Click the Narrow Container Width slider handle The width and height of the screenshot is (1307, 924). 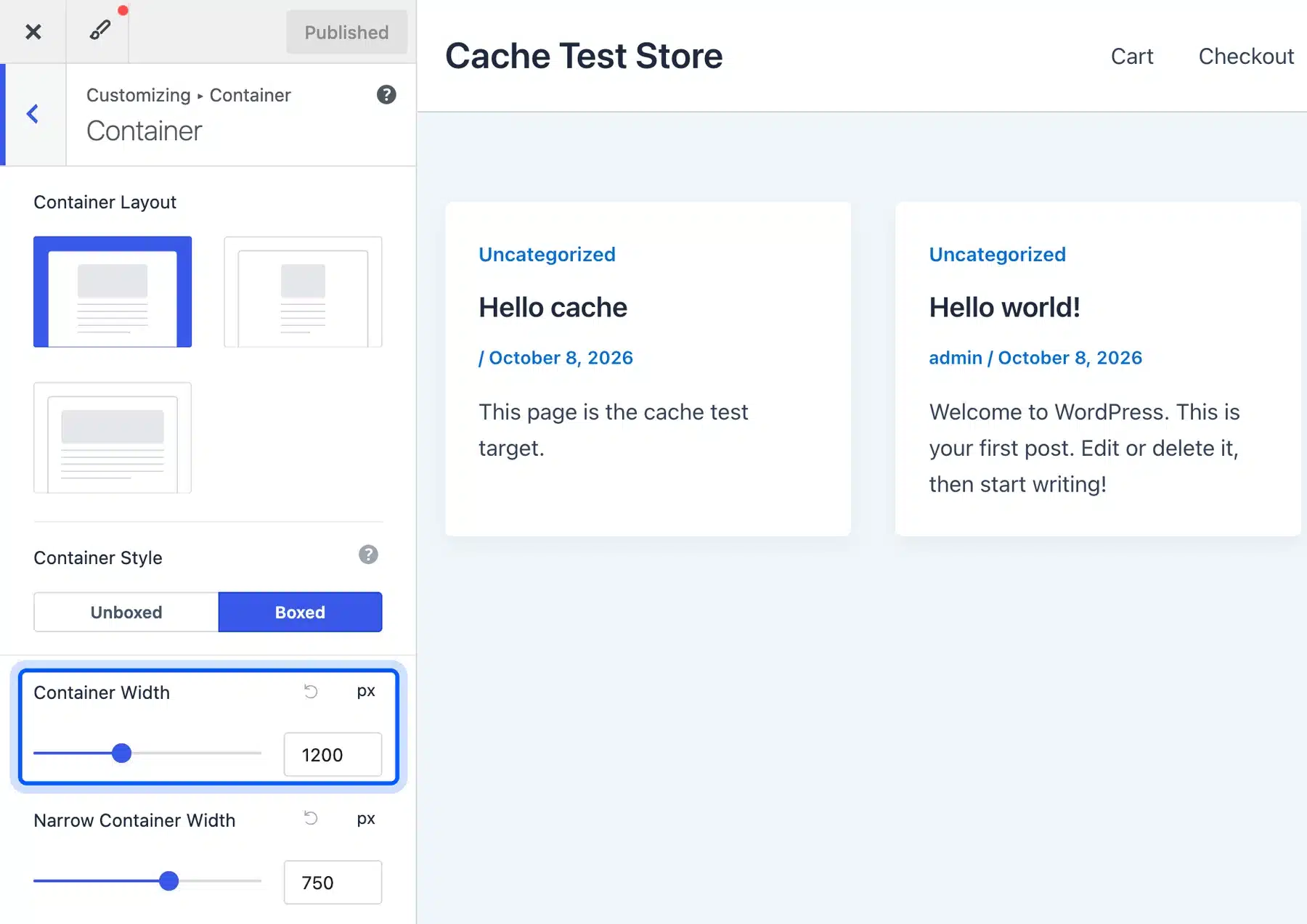[x=169, y=881]
